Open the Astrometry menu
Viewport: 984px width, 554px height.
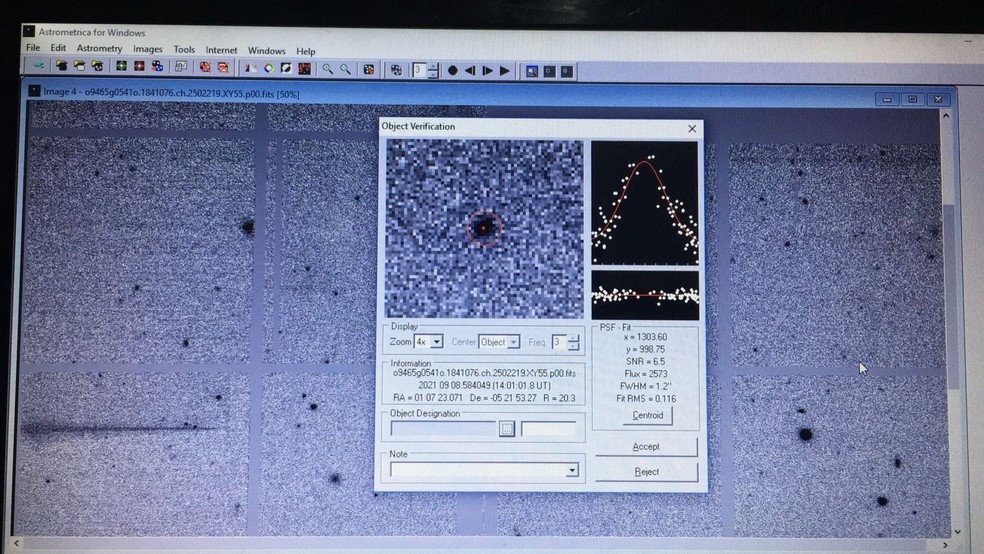pos(99,49)
